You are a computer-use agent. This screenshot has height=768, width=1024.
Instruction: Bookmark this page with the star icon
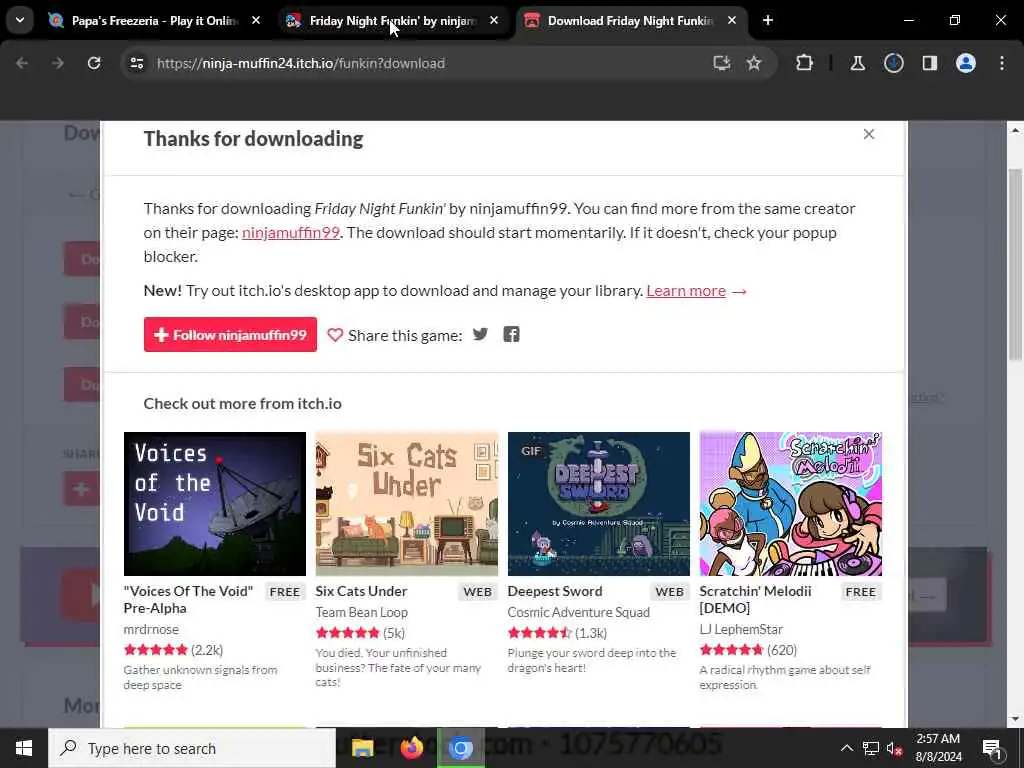click(754, 63)
